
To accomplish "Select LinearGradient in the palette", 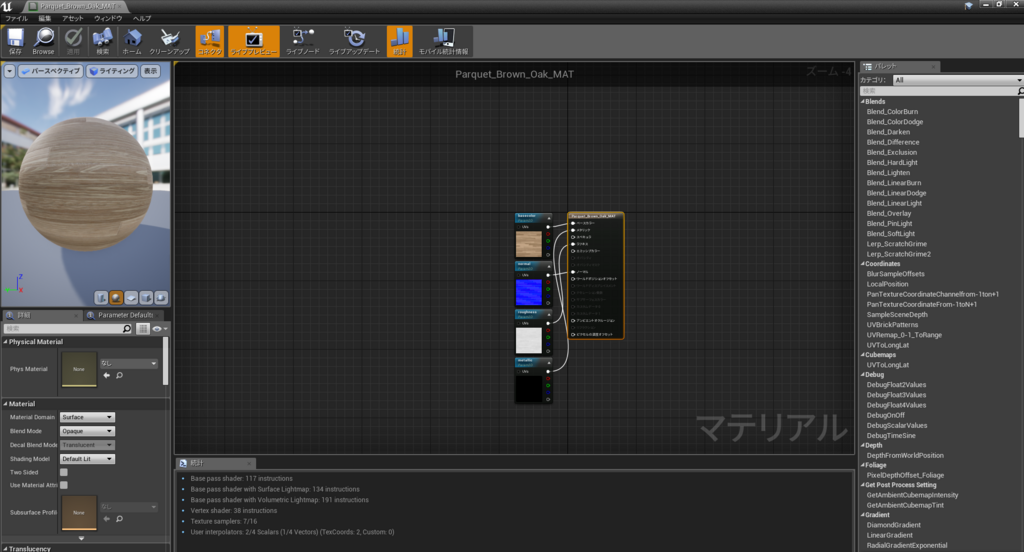I will click(x=889, y=535).
